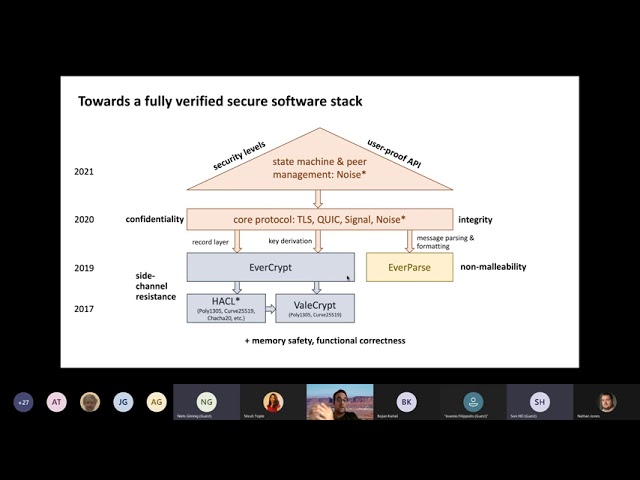The height and width of the screenshot is (480, 640).
Task: Select the Ioannis Filippidis guest tile
Action: coord(473,402)
